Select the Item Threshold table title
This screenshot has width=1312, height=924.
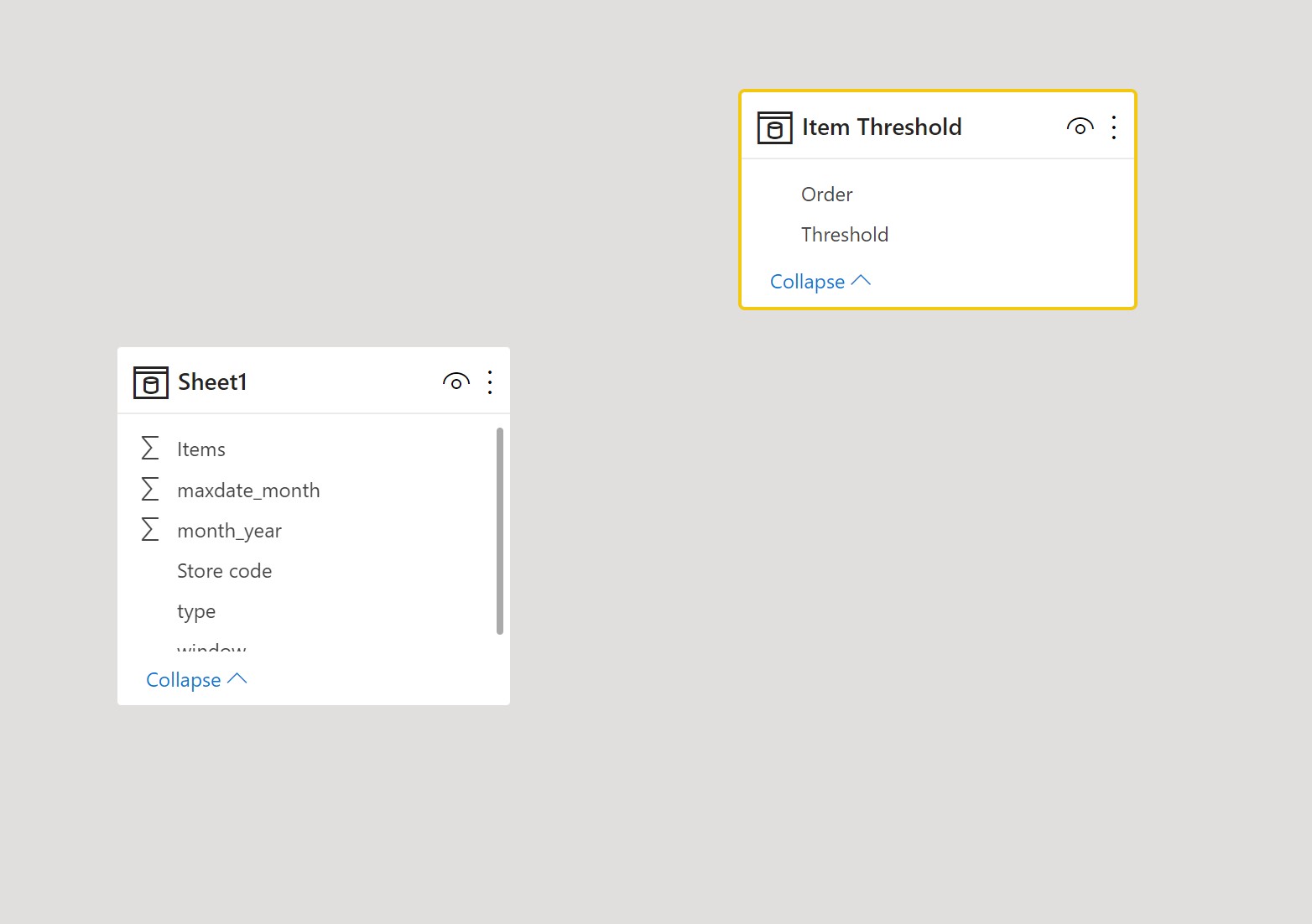point(882,127)
